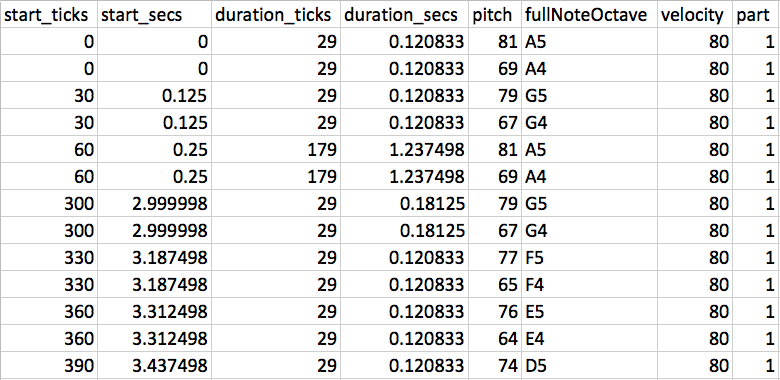Image resolution: width=780 pixels, height=380 pixels.
Task: Select the duration_secs header cell
Action: pyautogui.click(x=404, y=14)
